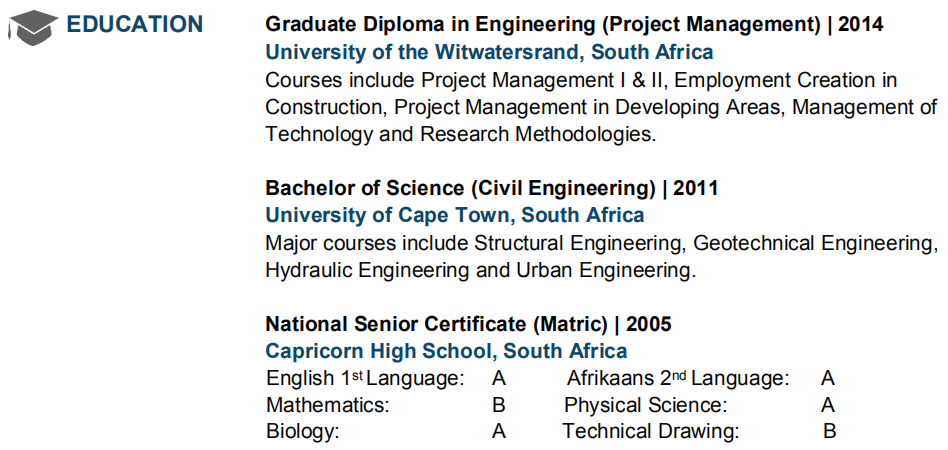Click the A grade next to Physical Science
This screenshot has height=450, width=948.
click(x=828, y=406)
